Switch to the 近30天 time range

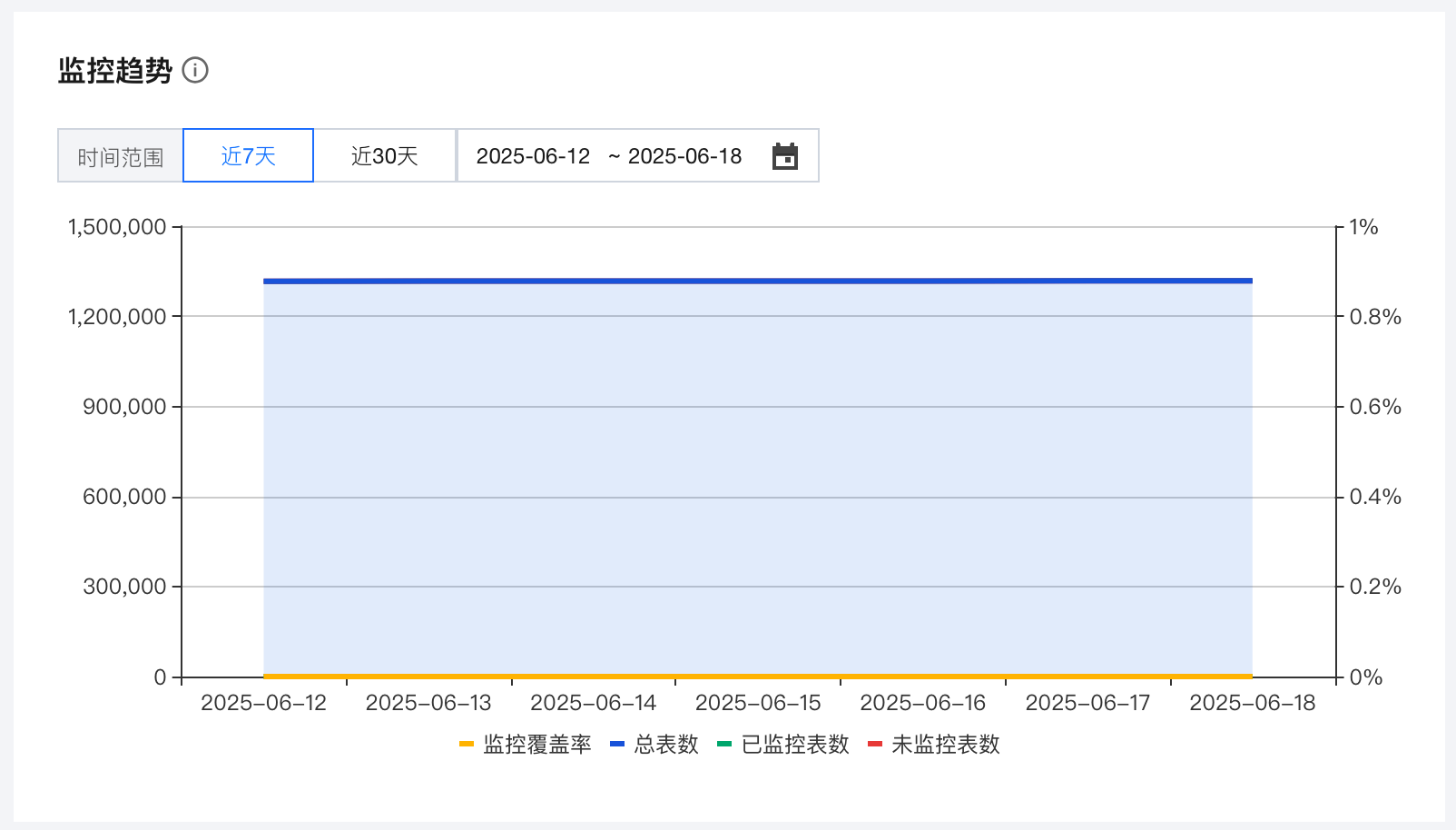point(384,156)
